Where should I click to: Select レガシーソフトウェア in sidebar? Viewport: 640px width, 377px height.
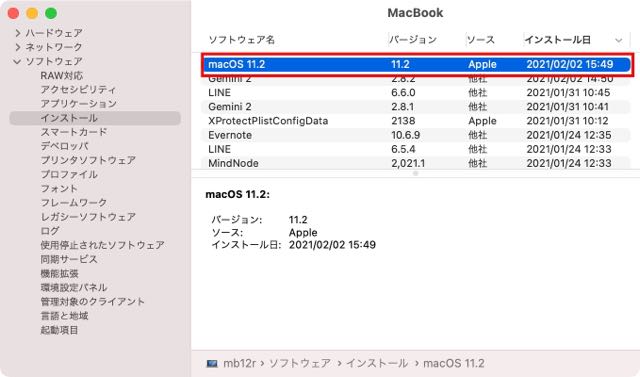click(88, 217)
